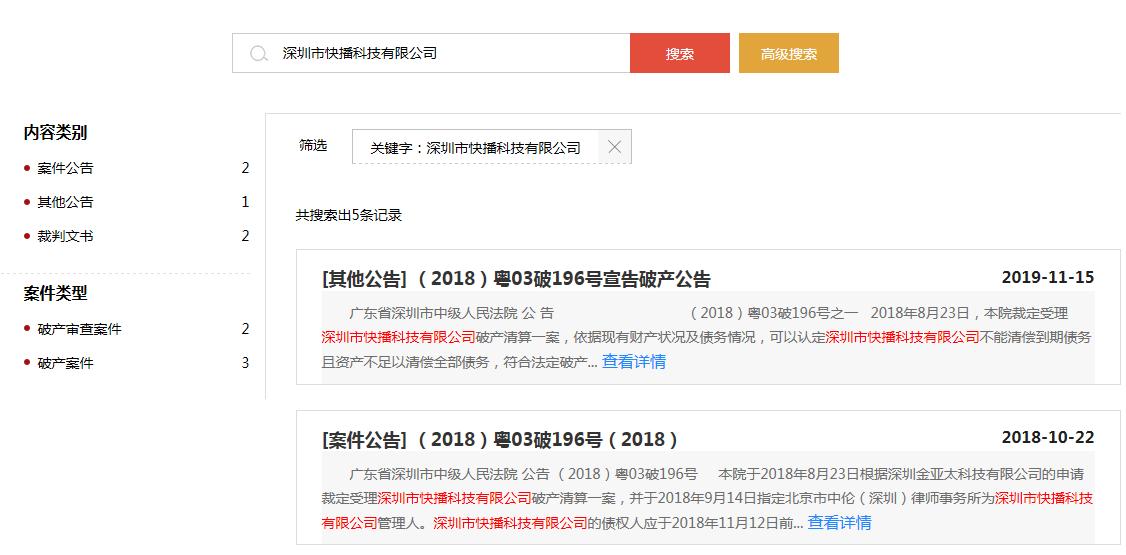Viewport: 1126px width, 555px height.
Task: Open 高级搜索 advanced search
Action: [x=788, y=53]
